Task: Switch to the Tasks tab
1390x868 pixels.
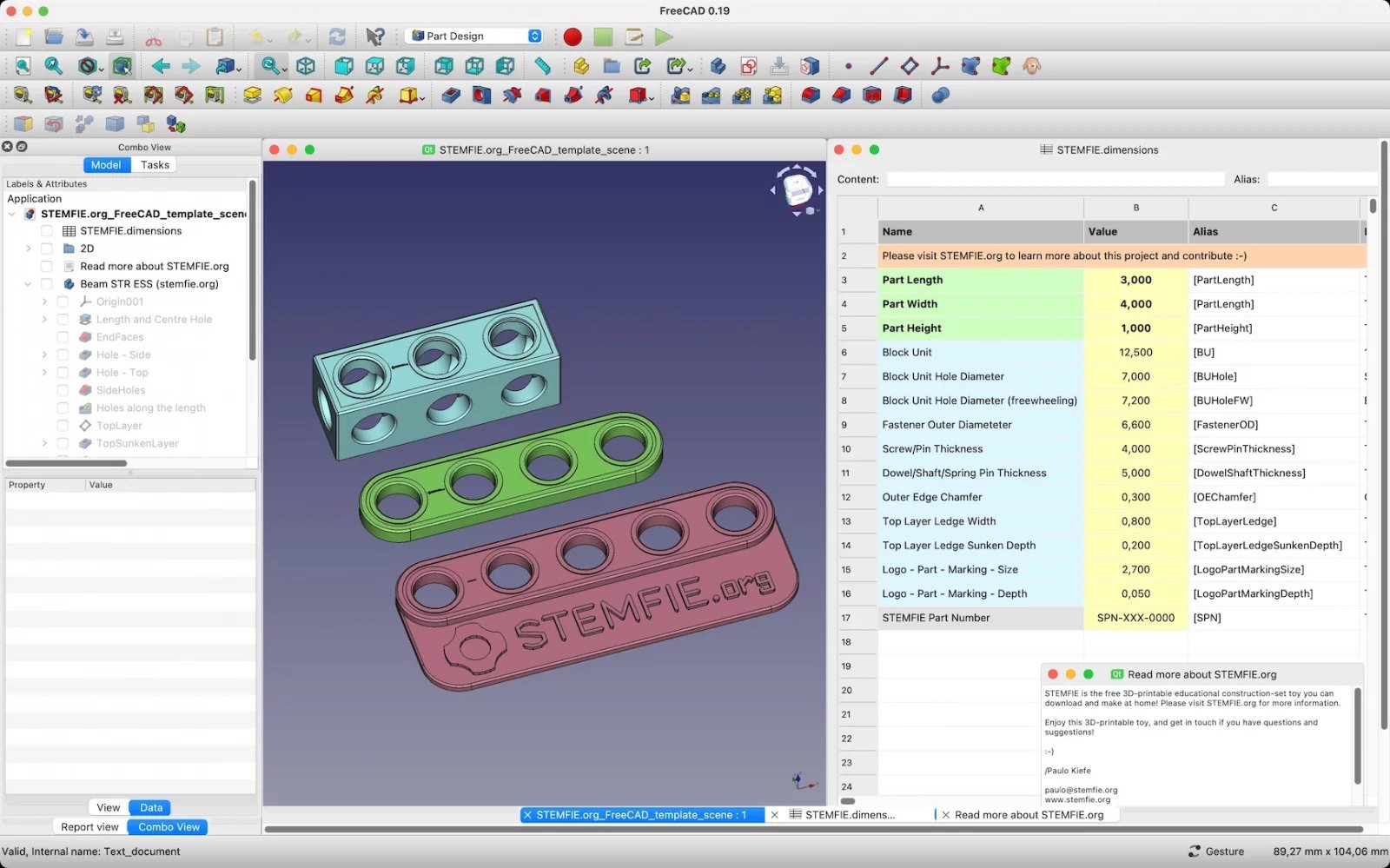Action: pos(155,165)
